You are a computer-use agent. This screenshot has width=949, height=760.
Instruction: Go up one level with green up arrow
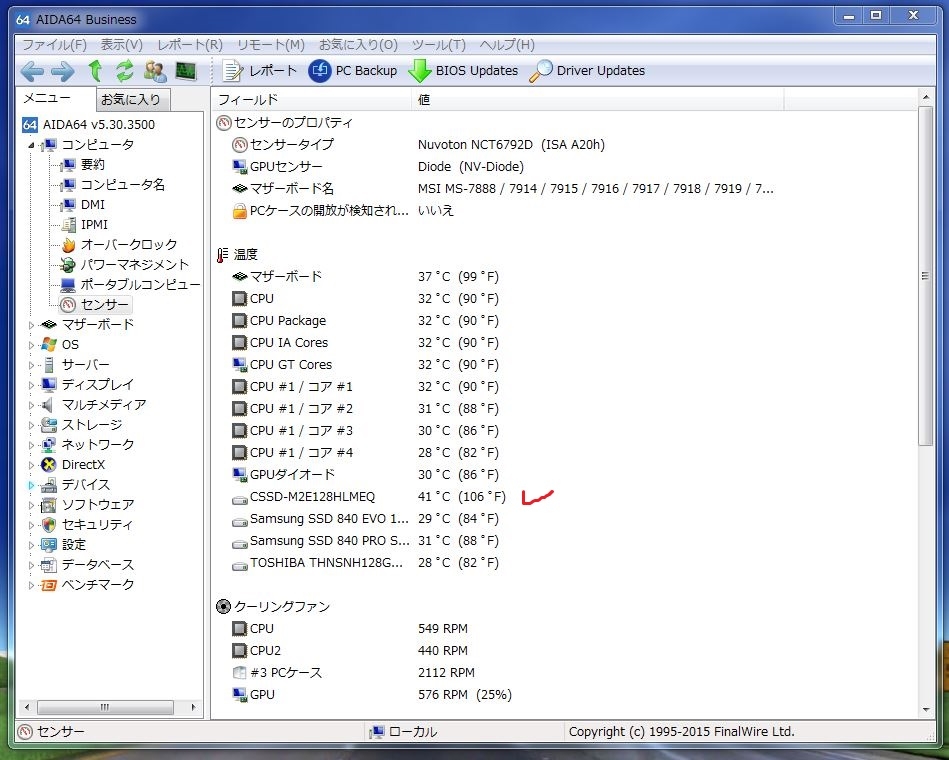(95, 71)
